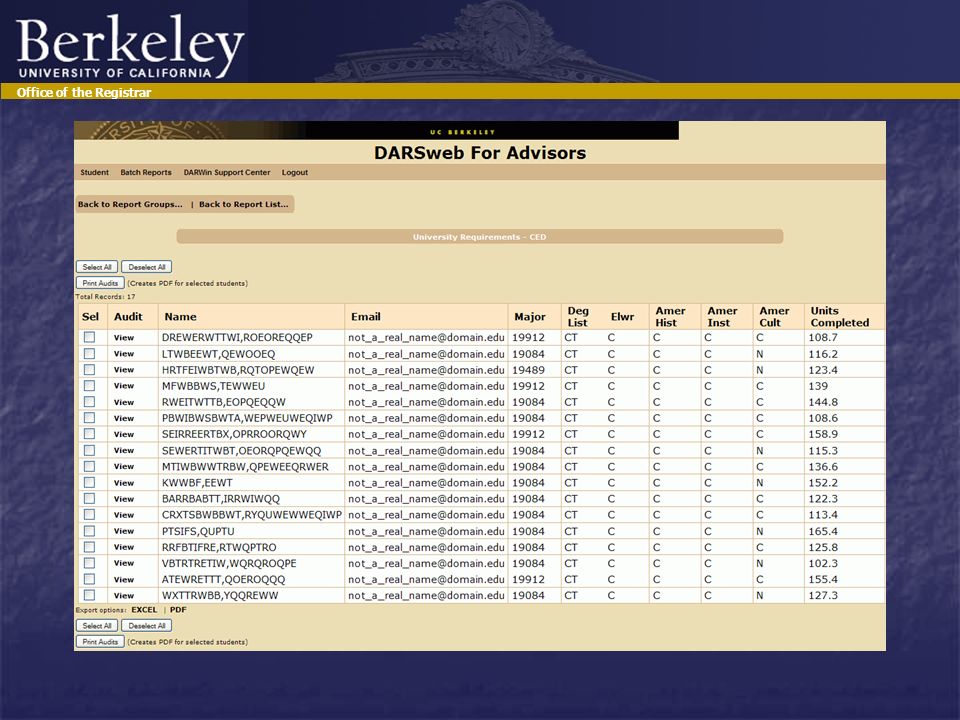Click the bottom Select All button
The image size is (960, 720).
[x=97, y=626]
